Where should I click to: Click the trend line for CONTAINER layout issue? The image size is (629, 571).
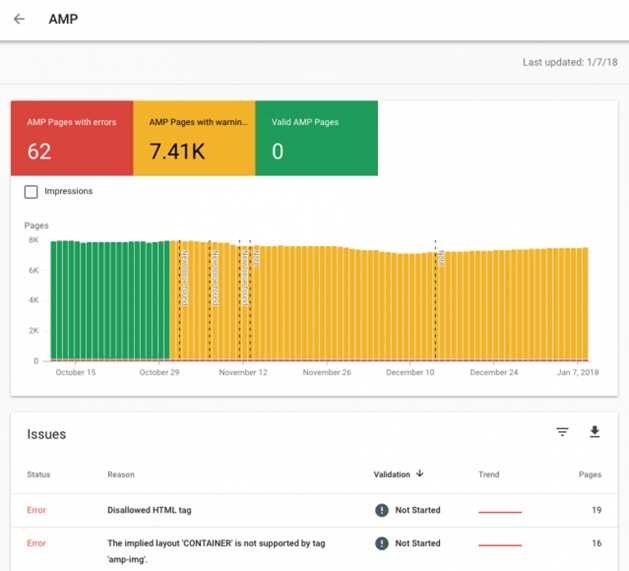500,545
